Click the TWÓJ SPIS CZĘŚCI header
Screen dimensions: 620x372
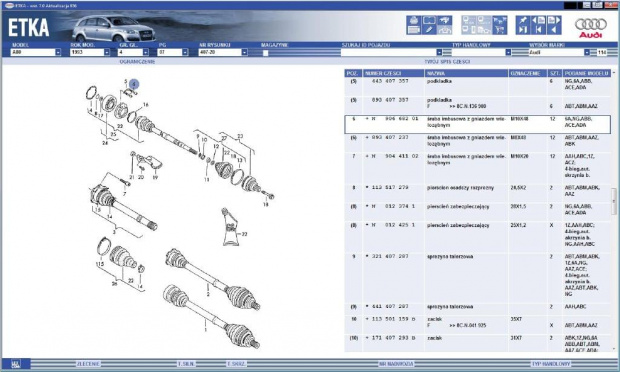(447, 62)
